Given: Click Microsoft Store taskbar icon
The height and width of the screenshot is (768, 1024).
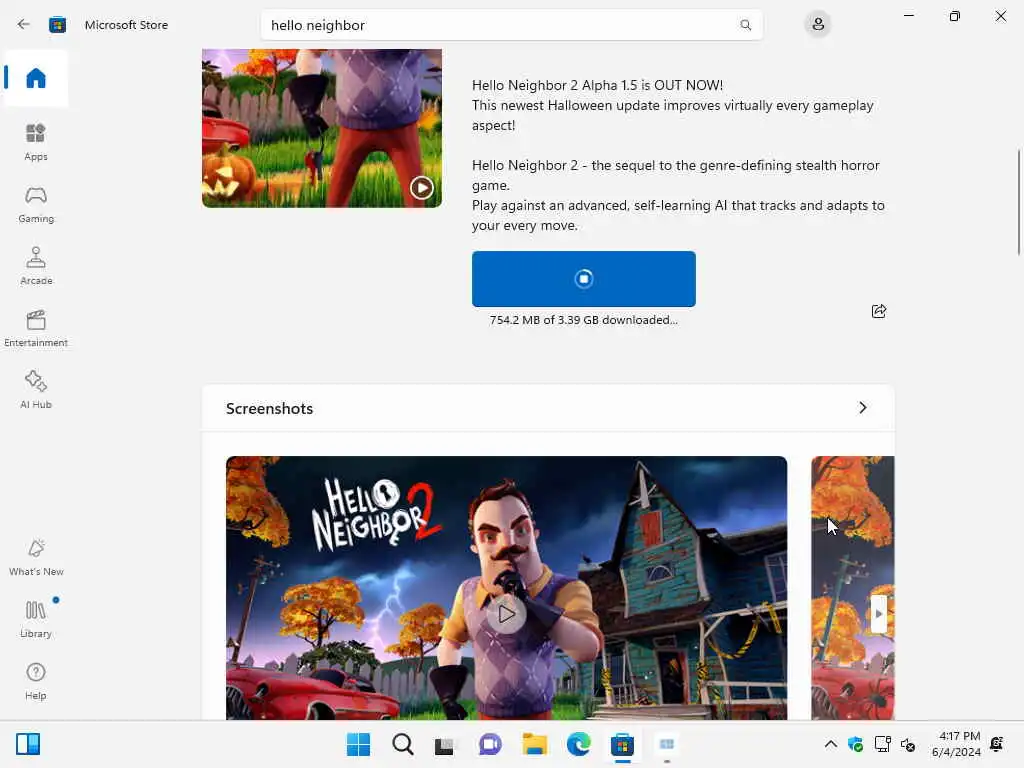Looking at the screenshot, I should 622,744.
